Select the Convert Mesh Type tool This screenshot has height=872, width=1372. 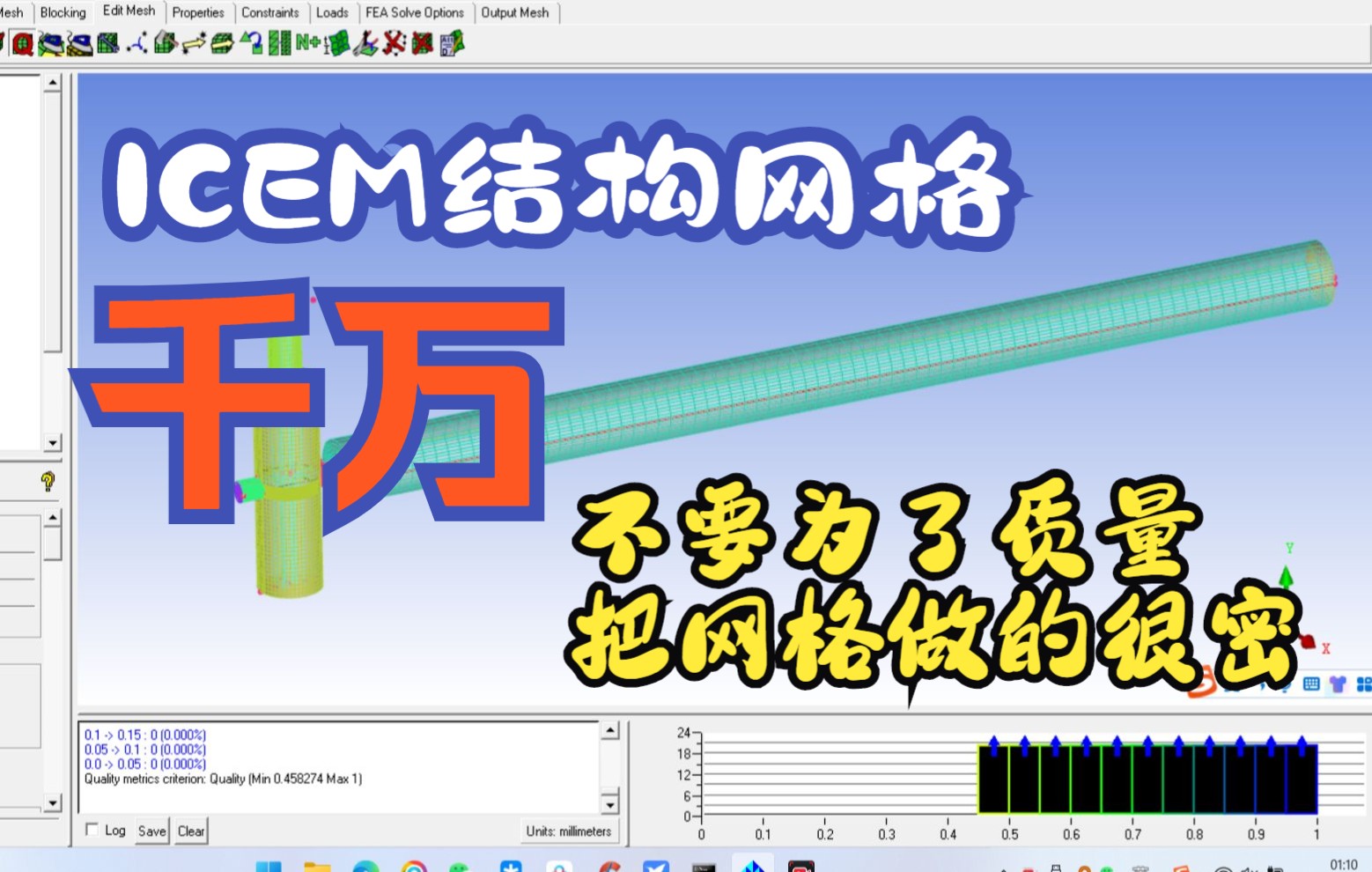[x=251, y=43]
